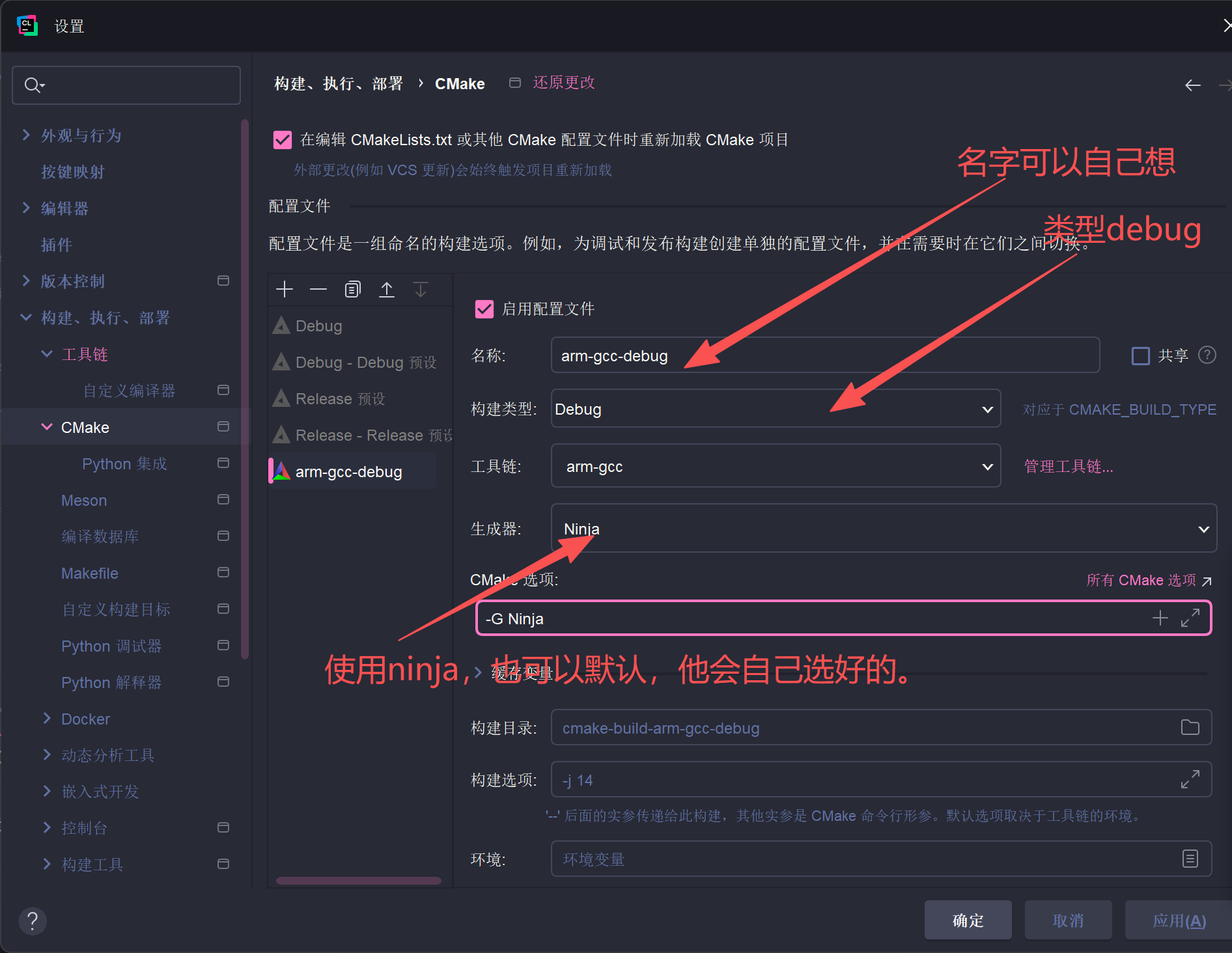Expand the CMake options field
The height and width of the screenshot is (953, 1232).
(x=1190, y=618)
